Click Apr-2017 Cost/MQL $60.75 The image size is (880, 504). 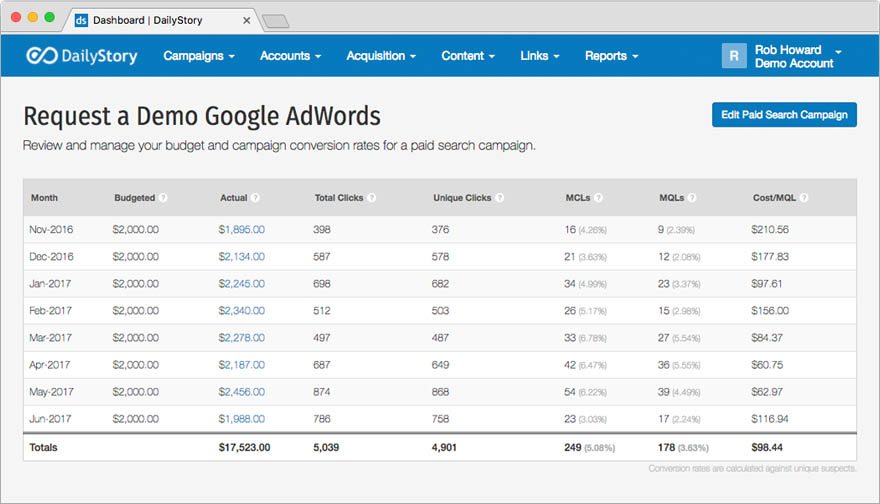point(767,365)
